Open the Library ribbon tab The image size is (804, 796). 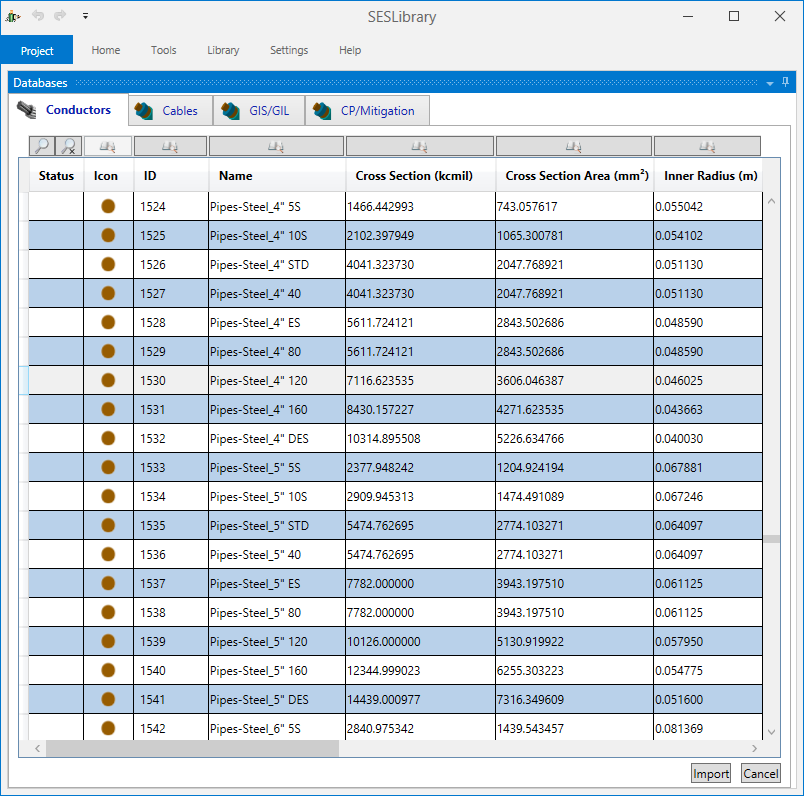click(223, 50)
